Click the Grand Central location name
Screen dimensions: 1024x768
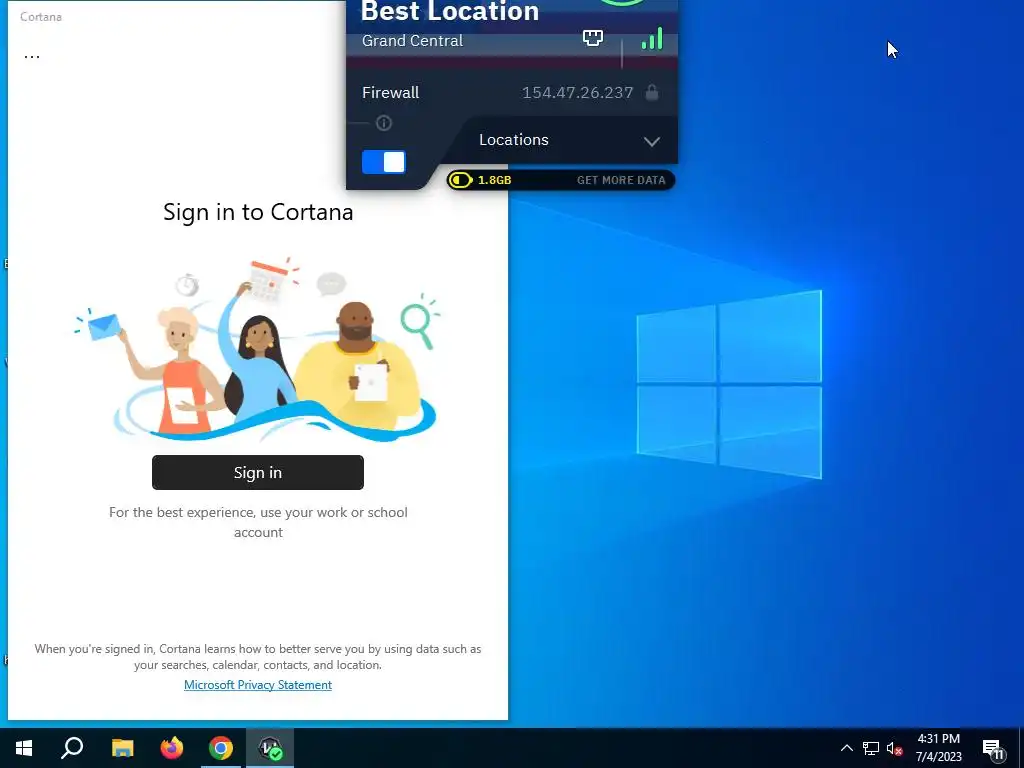(413, 40)
